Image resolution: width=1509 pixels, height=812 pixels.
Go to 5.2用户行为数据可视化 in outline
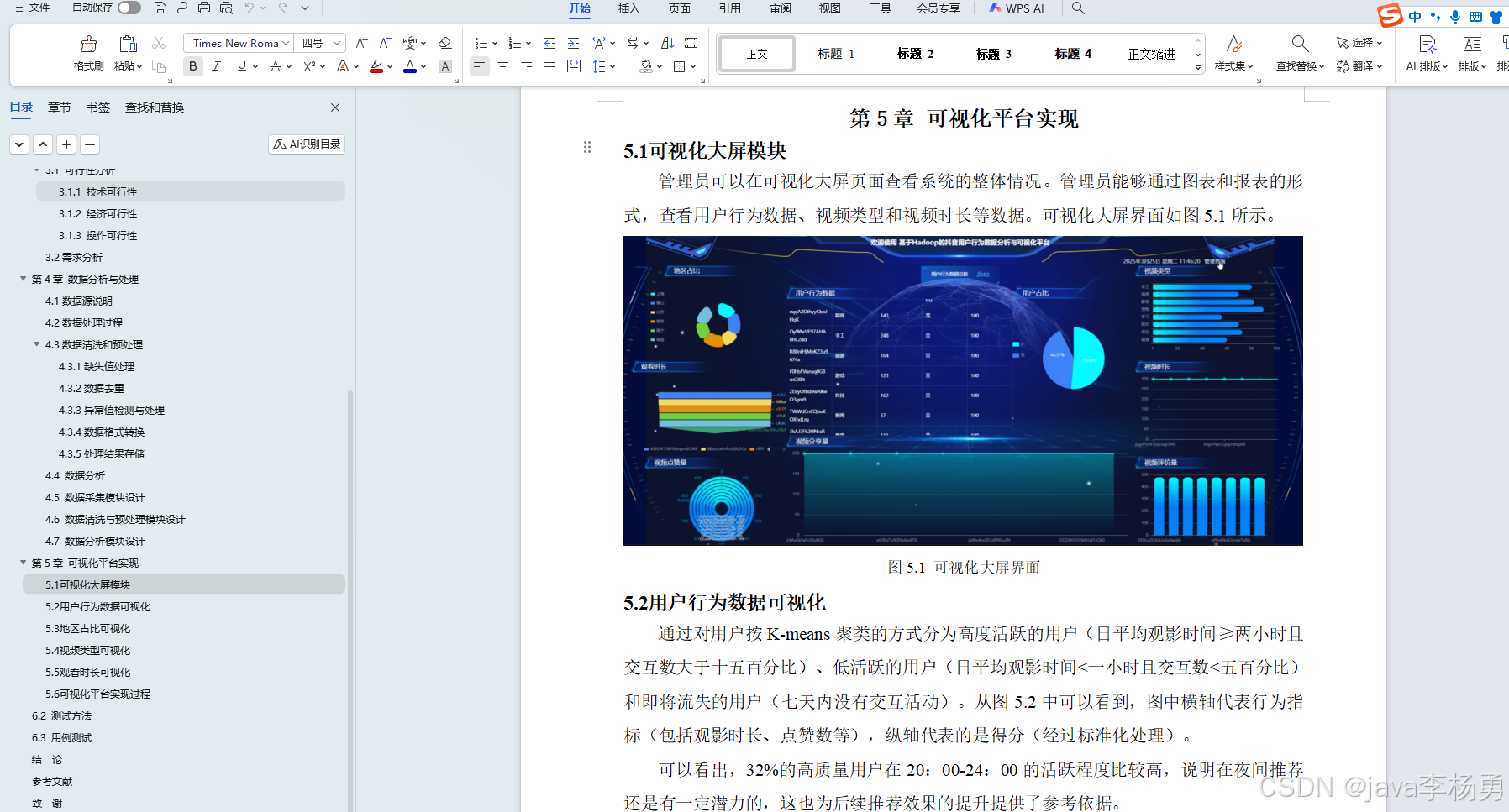tap(98, 606)
